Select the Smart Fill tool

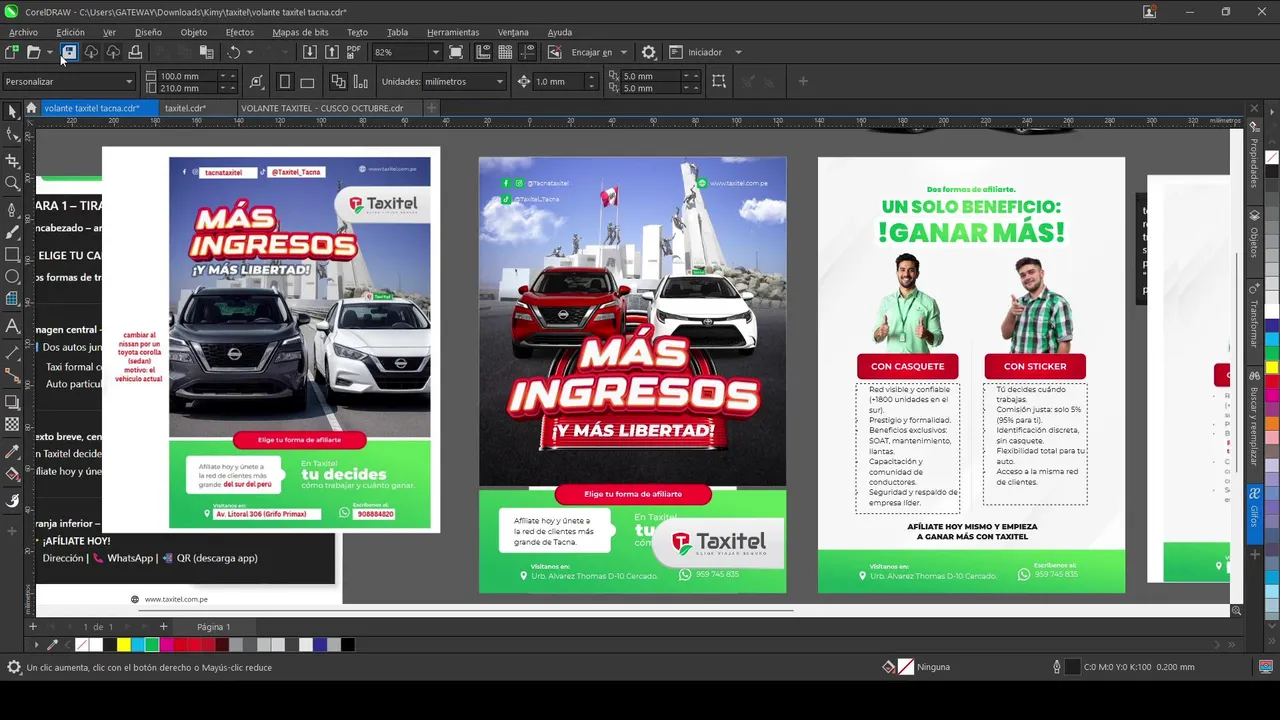12,501
